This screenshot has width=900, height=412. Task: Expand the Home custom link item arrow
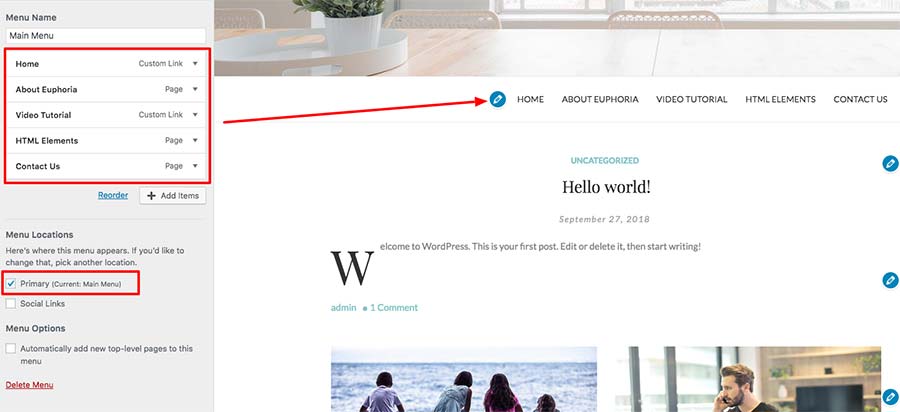195,64
